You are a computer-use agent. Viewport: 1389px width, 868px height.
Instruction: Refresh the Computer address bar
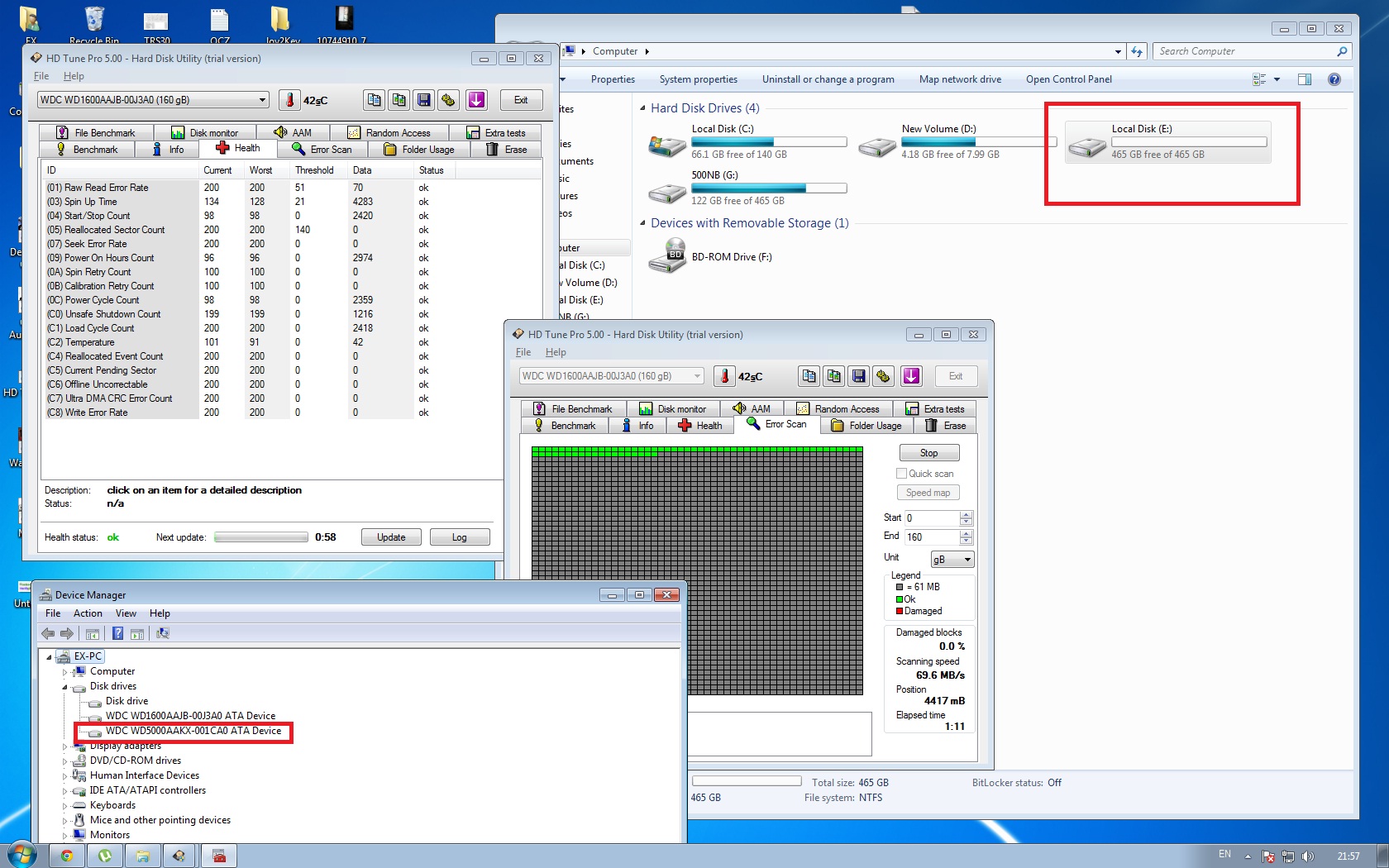point(1137,51)
